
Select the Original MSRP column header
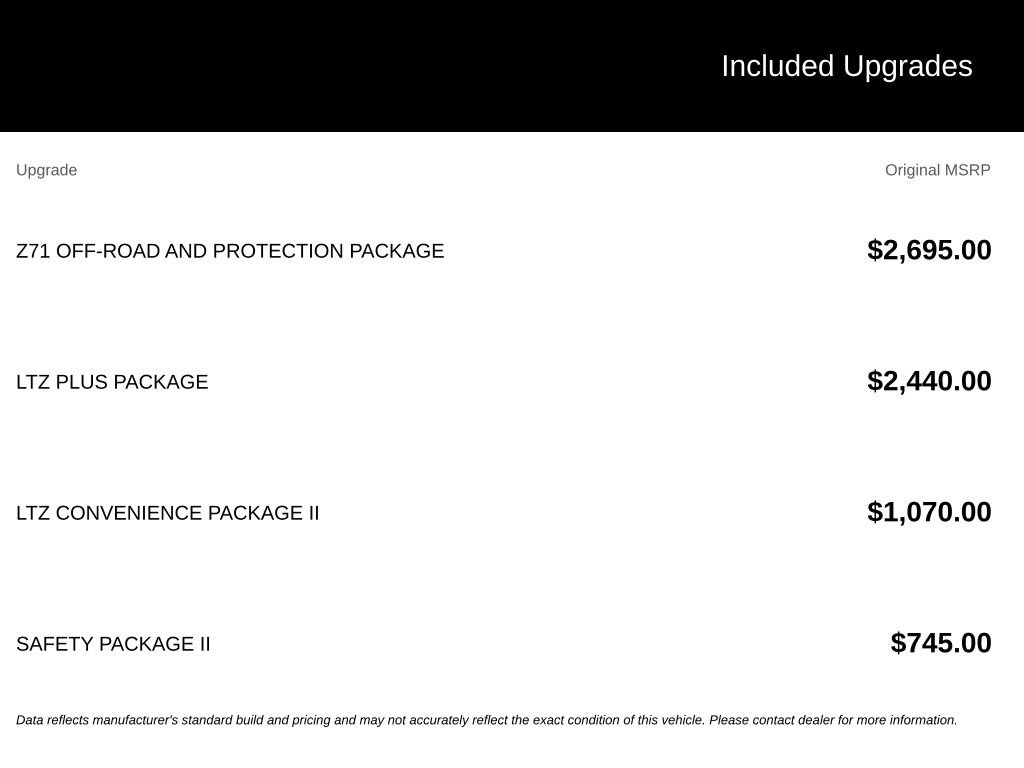click(937, 170)
